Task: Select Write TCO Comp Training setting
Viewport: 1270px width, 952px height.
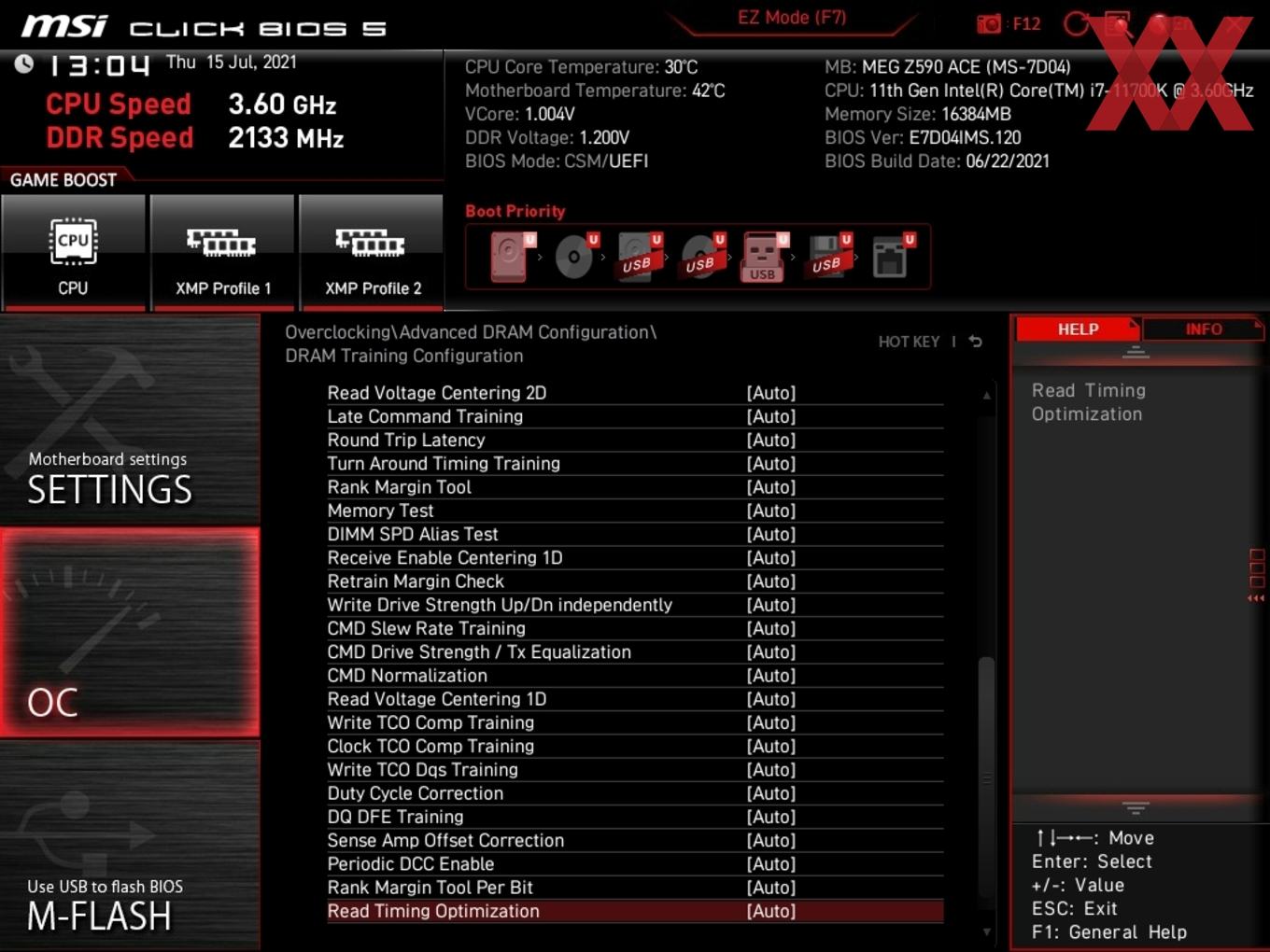Action: (x=635, y=722)
